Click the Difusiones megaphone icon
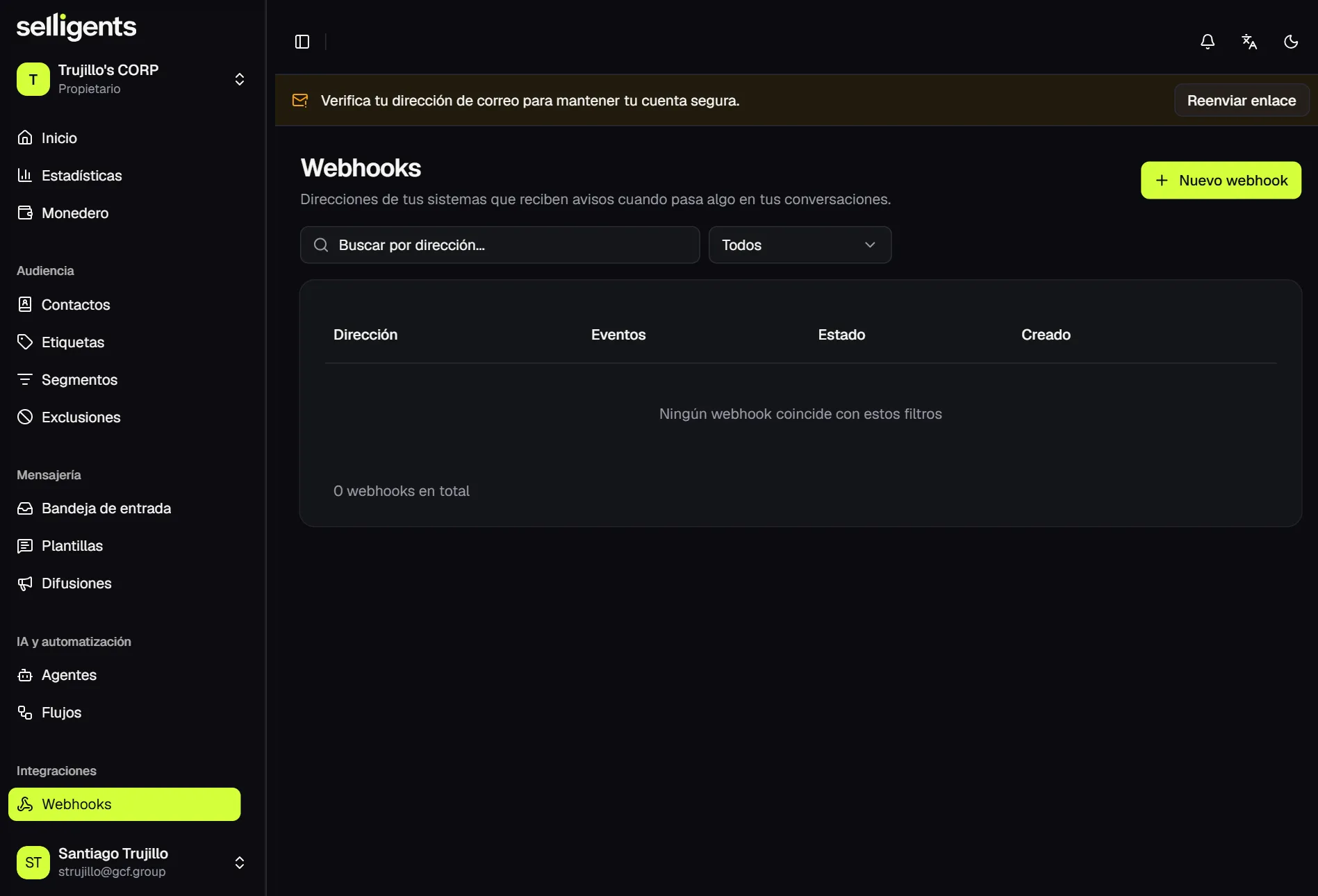 (25, 583)
